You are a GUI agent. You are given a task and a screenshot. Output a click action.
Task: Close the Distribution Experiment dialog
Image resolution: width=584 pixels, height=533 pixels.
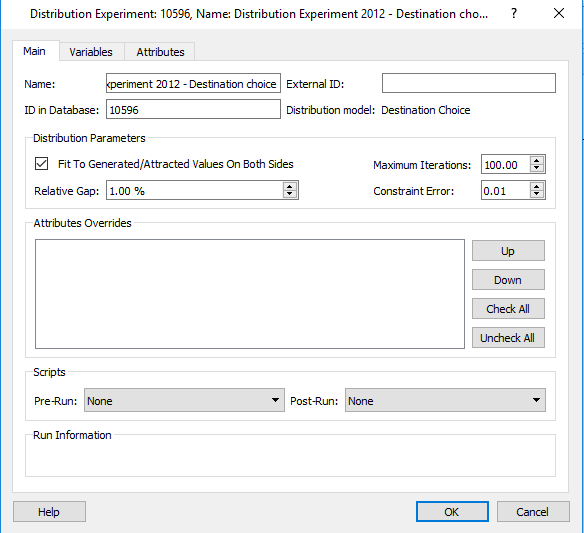[x=559, y=13]
